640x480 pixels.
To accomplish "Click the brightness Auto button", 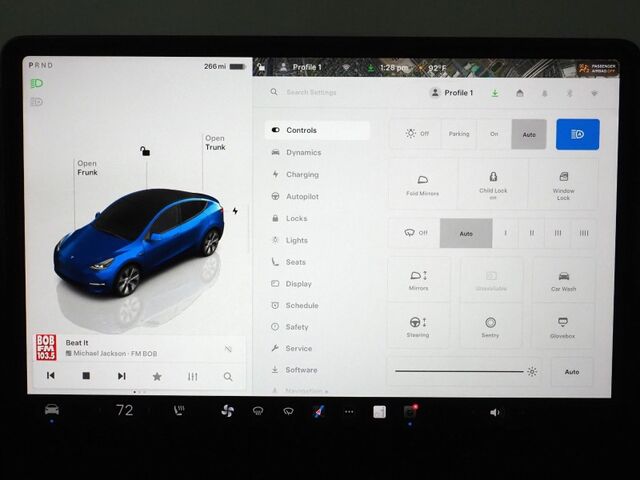I will point(572,372).
